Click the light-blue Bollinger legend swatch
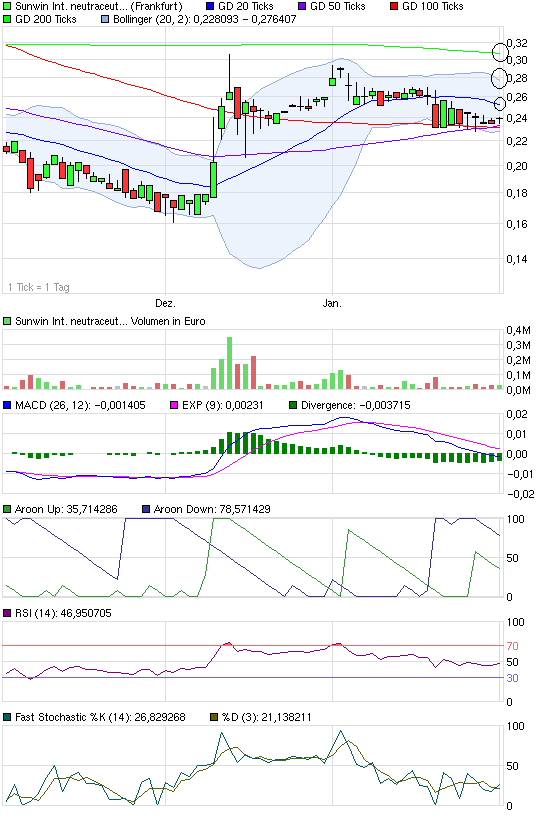This screenshot has width=545, height=827. (x=104, y=20)
